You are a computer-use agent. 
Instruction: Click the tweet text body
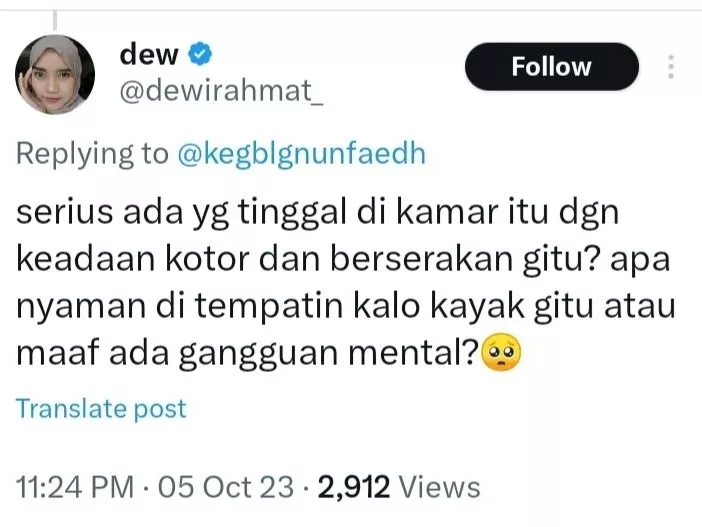point(346,283)
